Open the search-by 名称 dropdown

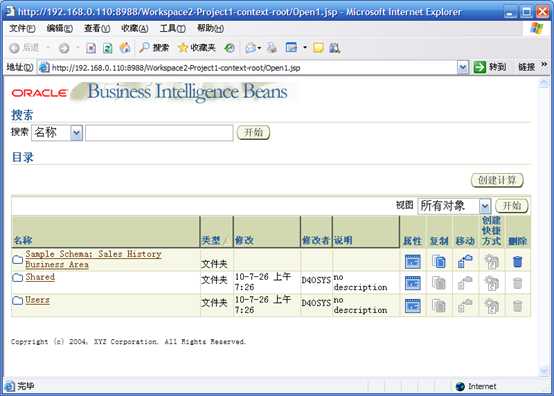pos(76,133)
